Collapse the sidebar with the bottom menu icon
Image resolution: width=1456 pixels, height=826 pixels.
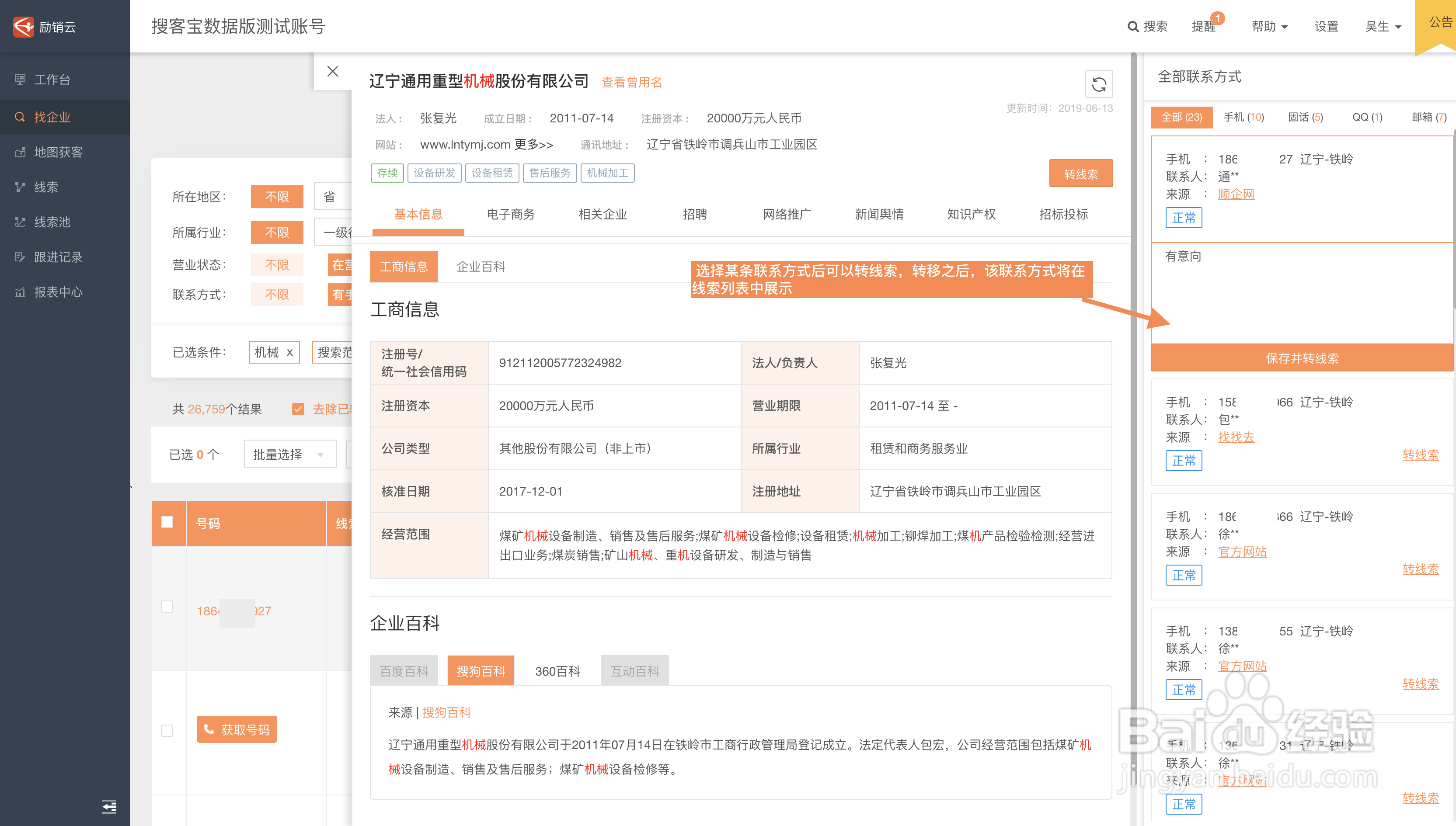point(109,806)
